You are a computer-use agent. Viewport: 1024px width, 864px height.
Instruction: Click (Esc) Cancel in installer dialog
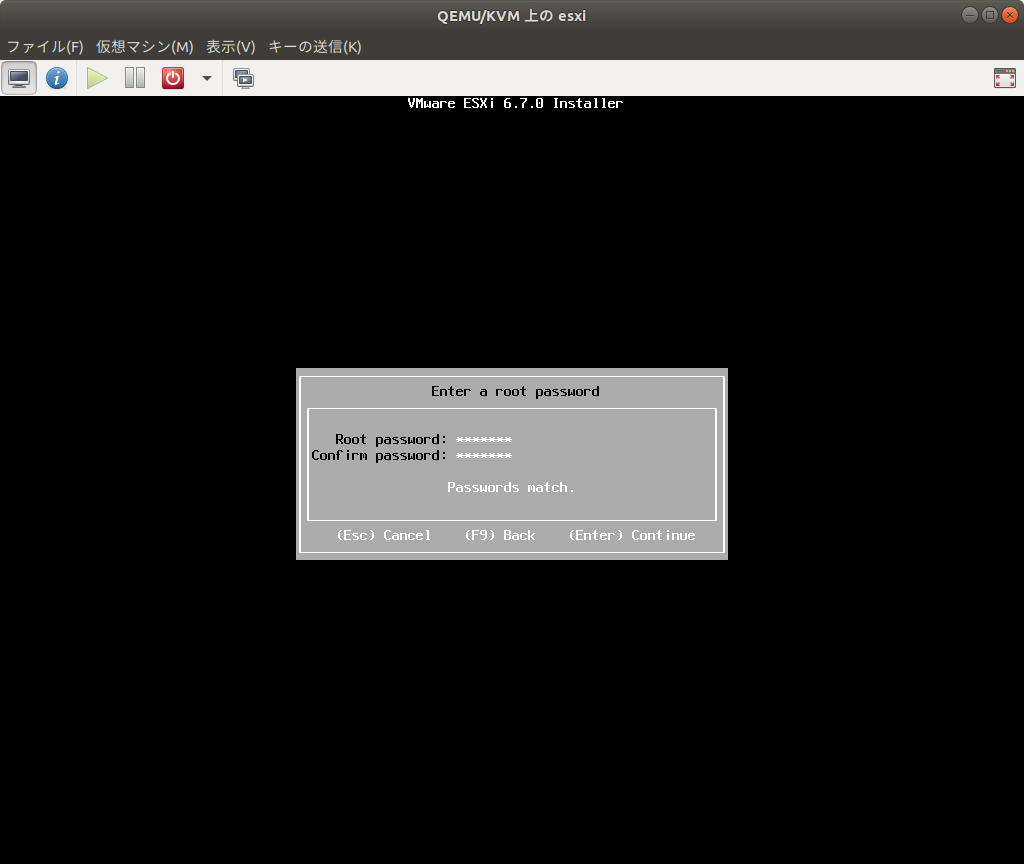(x=383, y=536)
